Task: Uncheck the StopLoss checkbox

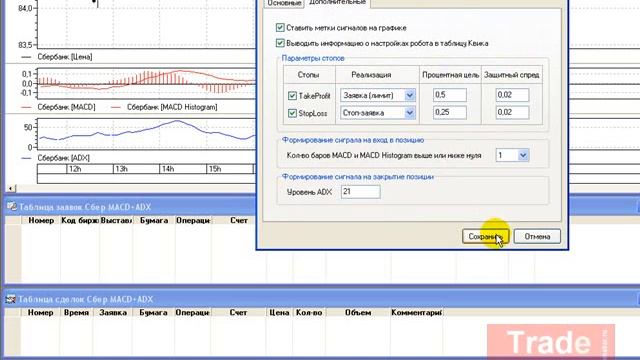Action: 292,113
